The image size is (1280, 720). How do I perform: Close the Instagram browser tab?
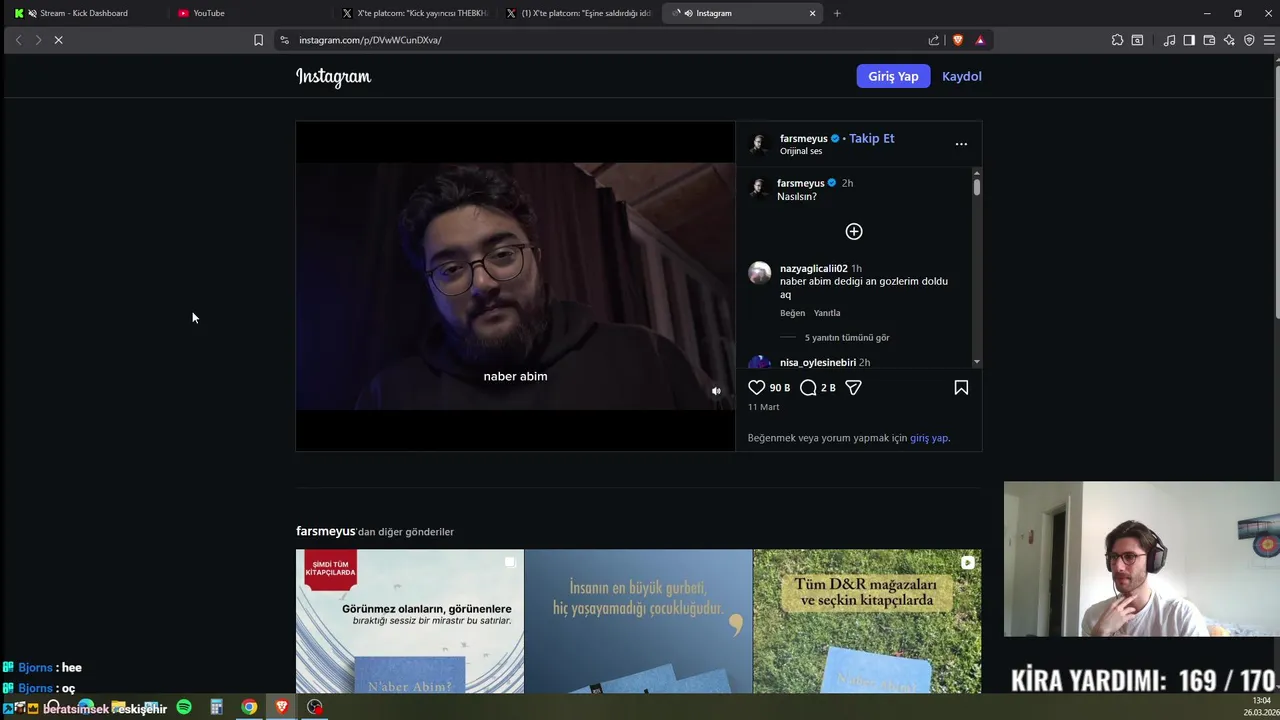pyautogui.click(x=812, y=13)
